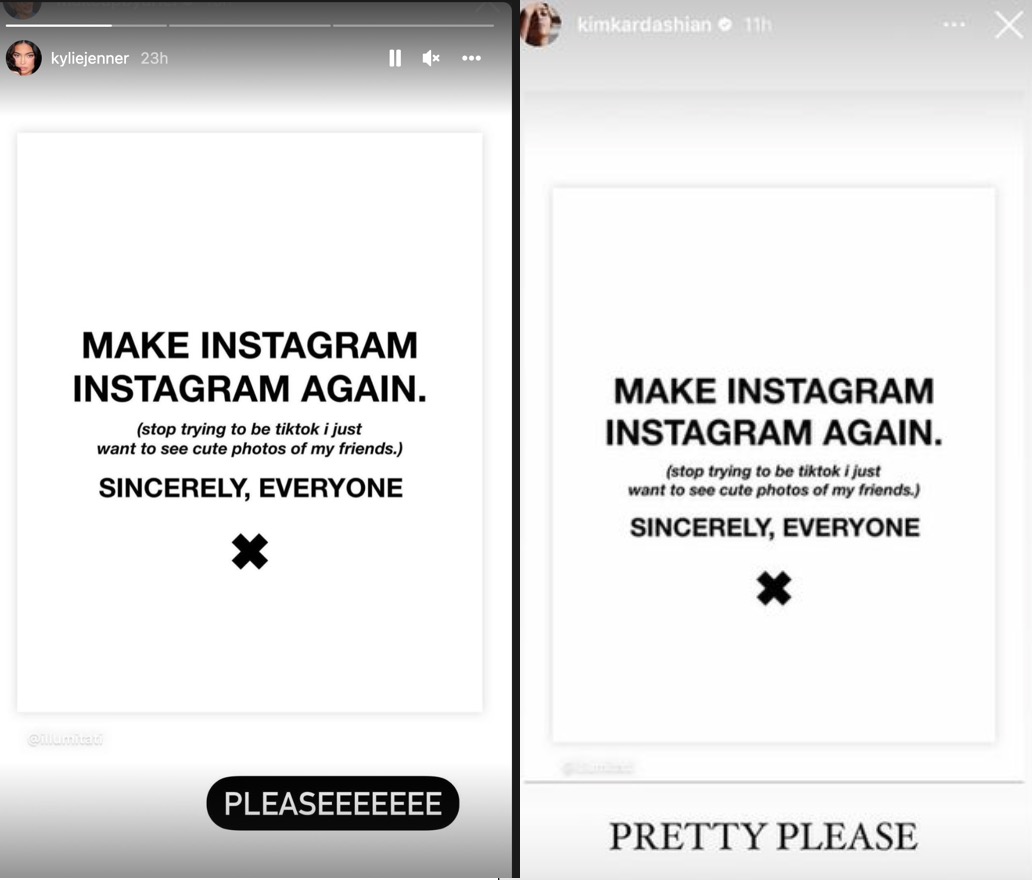Open kyliejenner profile picture
The height and width of the screenshot is (880, 1032).
(x=24, y=58)
